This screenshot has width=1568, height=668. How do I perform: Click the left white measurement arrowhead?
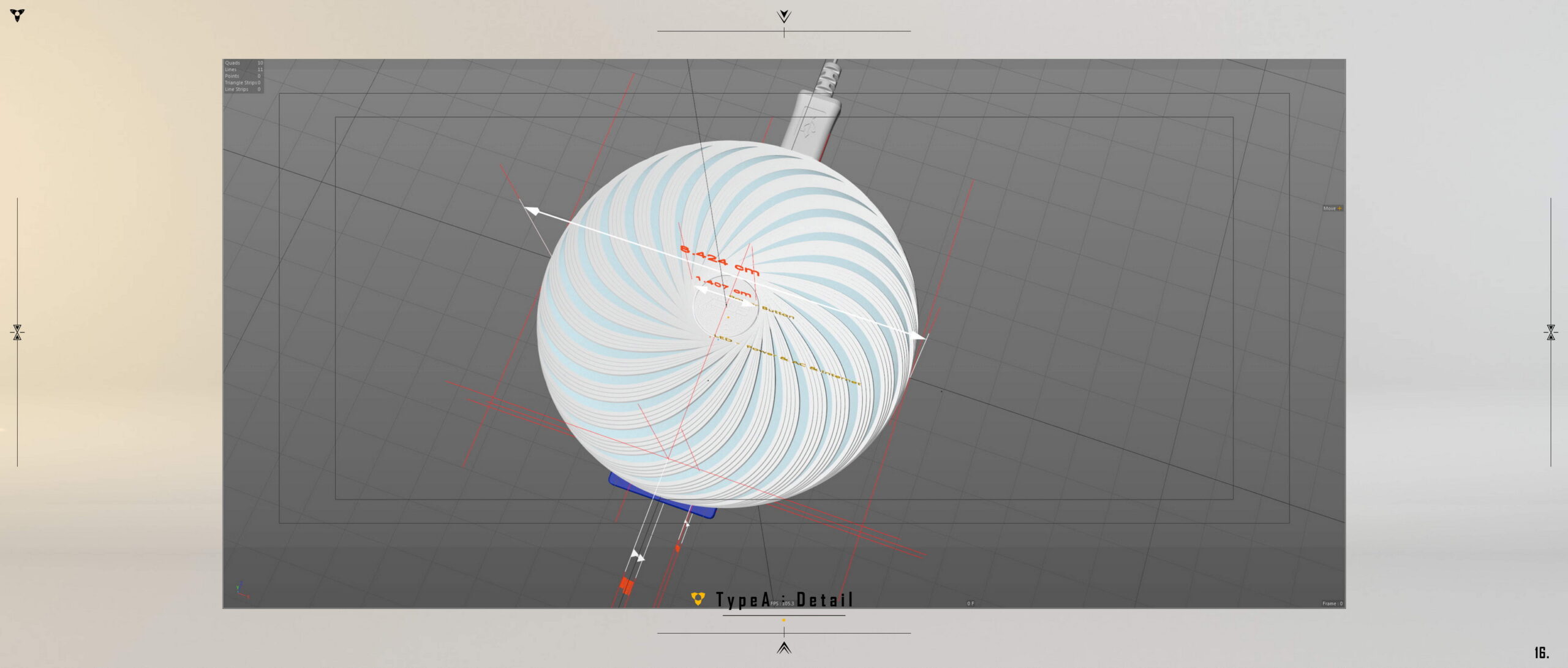pyautogui.click(x=532, y=211)
